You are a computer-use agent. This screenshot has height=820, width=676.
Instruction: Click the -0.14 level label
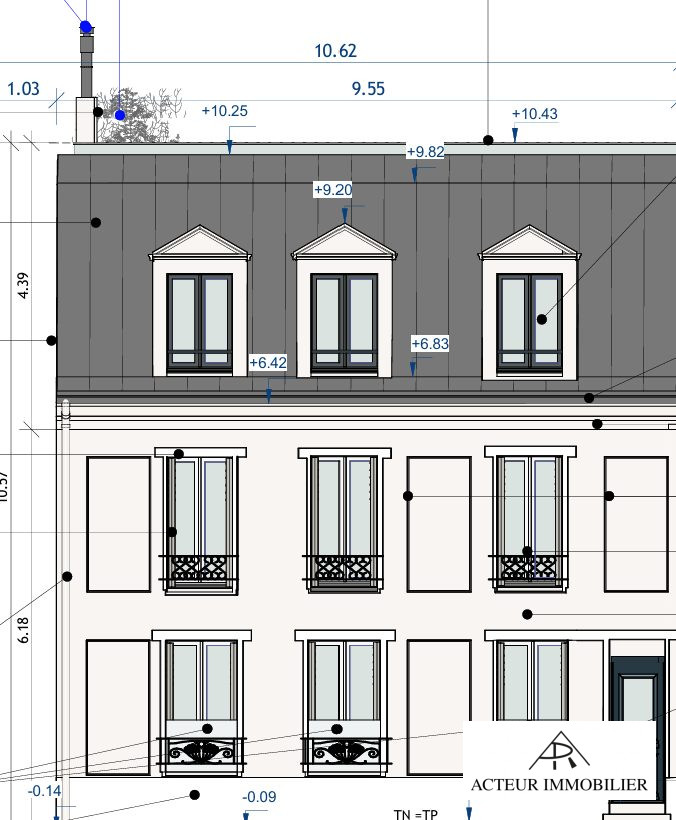(44, 791)
